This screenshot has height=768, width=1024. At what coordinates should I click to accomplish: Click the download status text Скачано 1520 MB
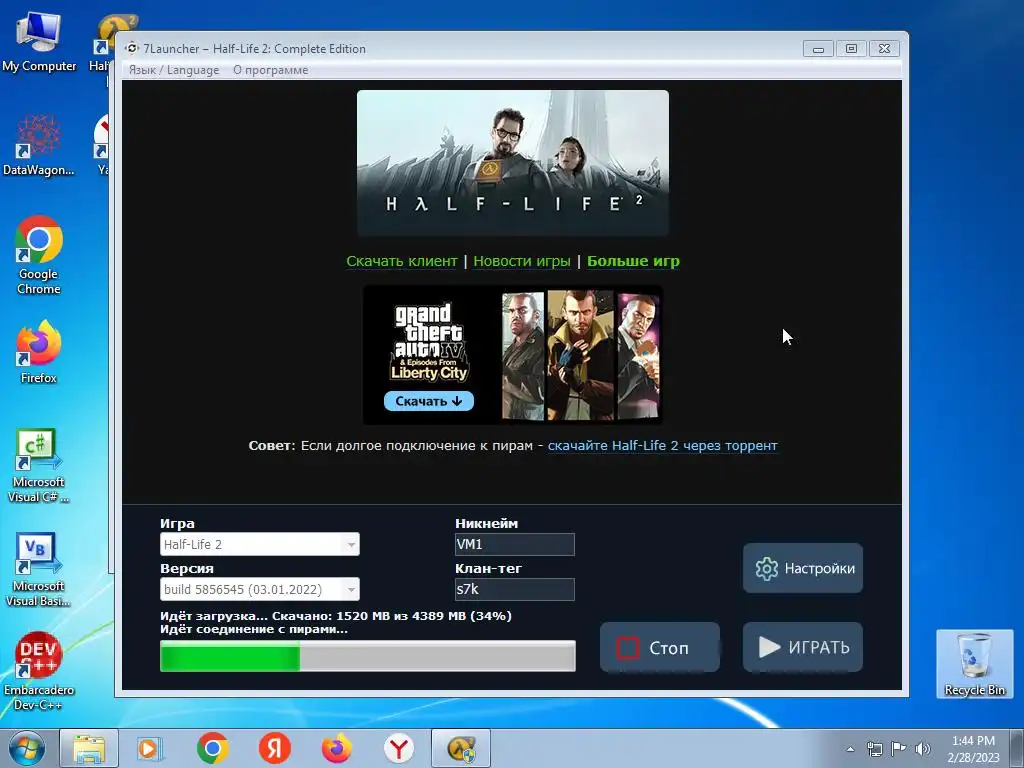336,616
